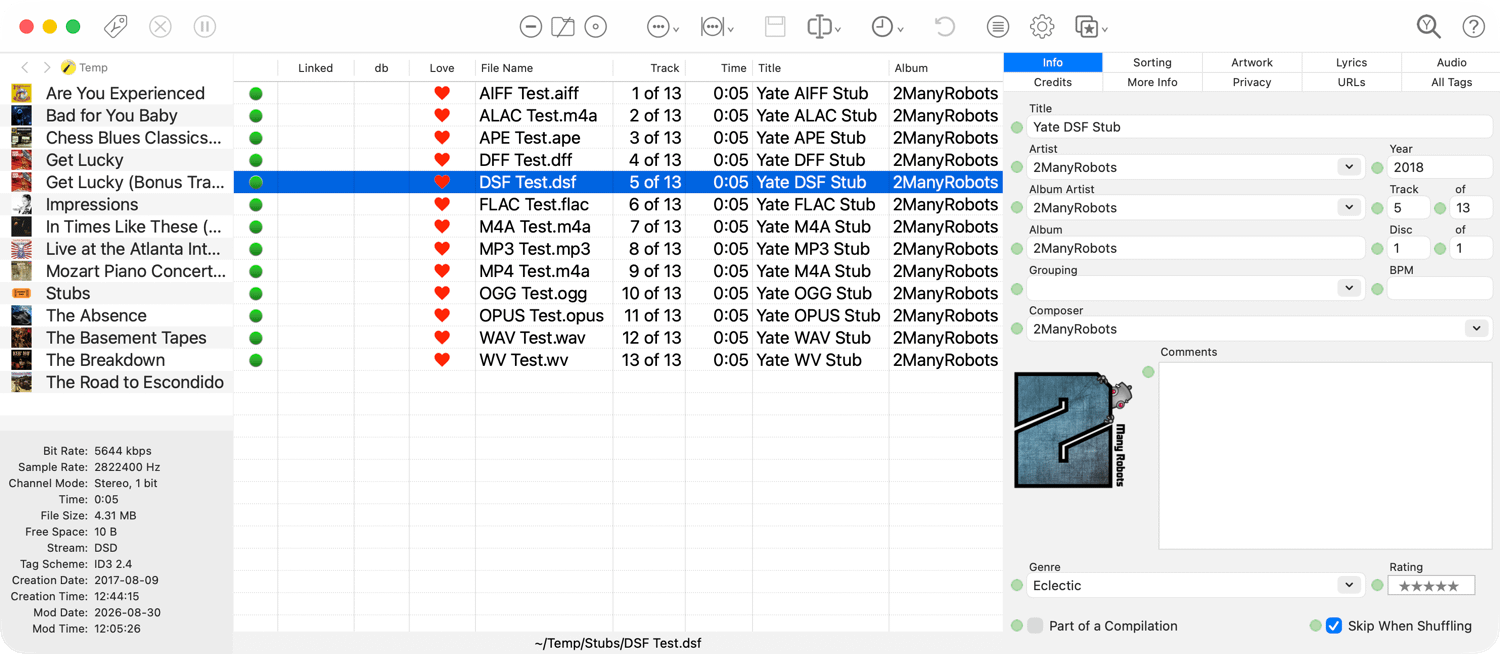The width and height of the screenshot is (1500, 654).
Task: Sort by the File Name column header
Action: [544, 68]
